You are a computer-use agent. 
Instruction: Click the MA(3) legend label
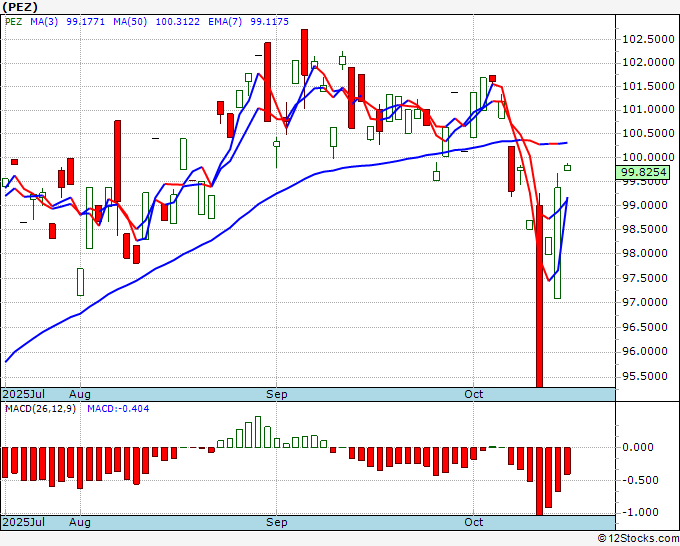(x=44, y=22)
